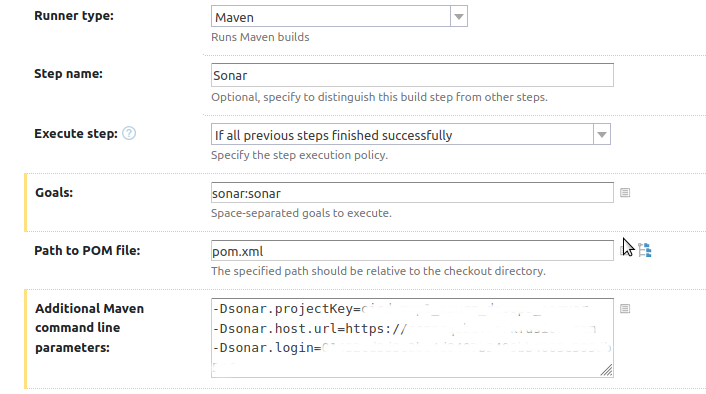Expand the Execute step policy dropdown arrow
Image resolution: width=706 pixels, height=394 pixels.
pos(602,135)
